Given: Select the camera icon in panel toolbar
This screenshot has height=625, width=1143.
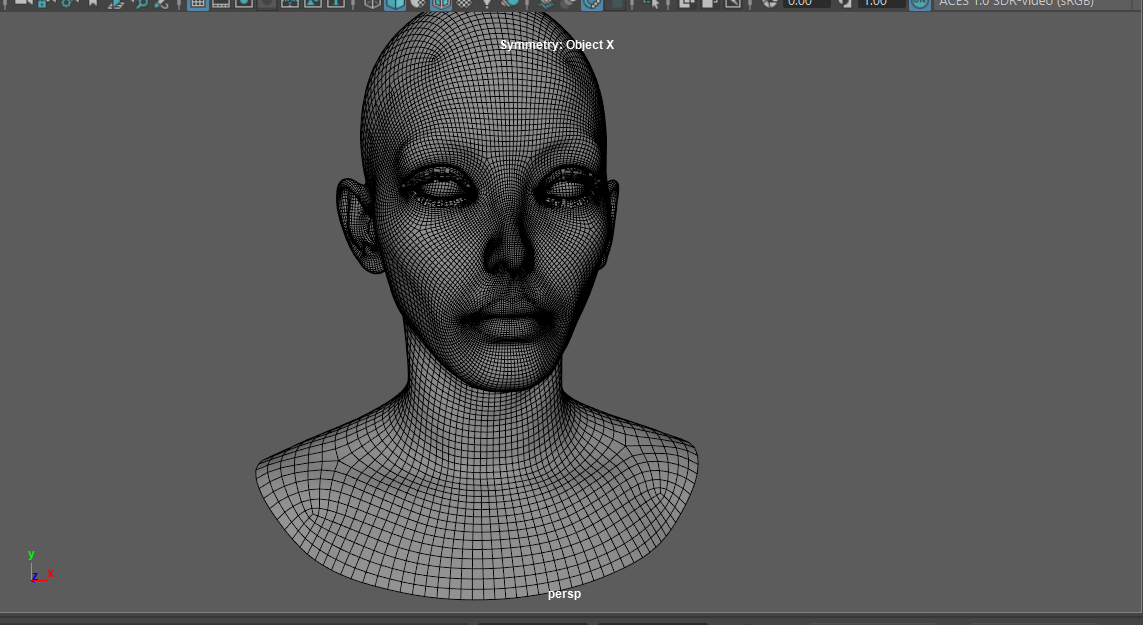Looking at the screenshot, I should [x=23, y=2].
